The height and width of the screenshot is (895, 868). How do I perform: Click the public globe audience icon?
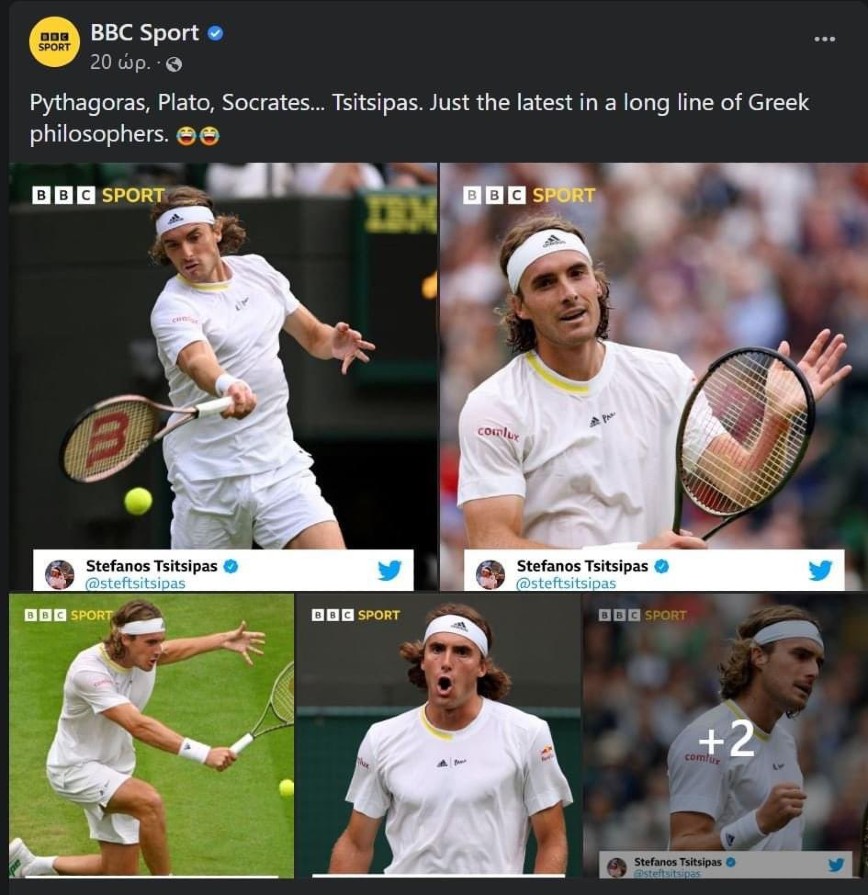pyautogui.click(x=174, y=64)
